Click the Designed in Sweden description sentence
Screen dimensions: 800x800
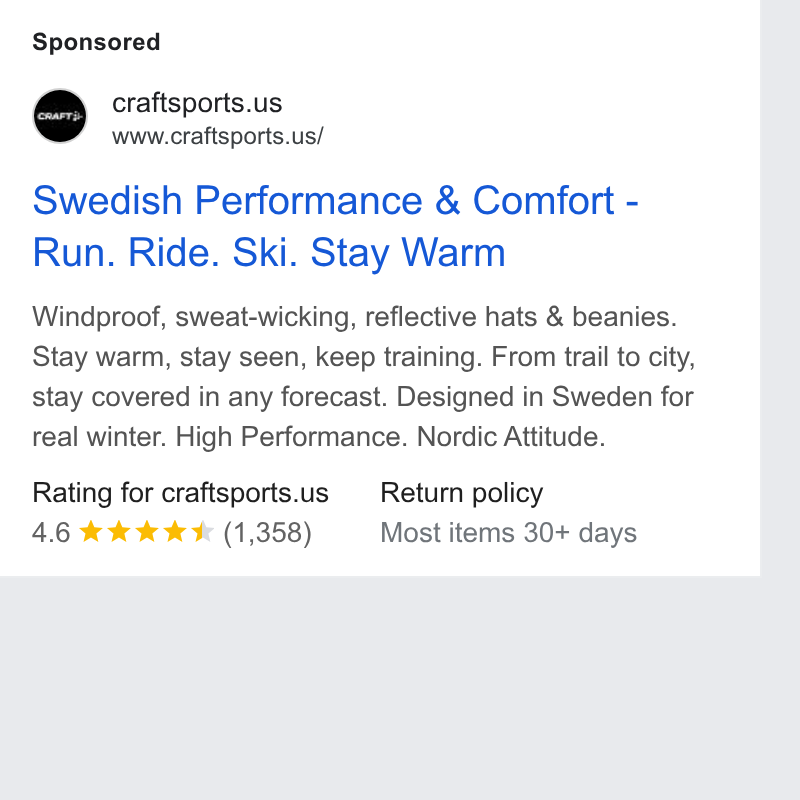(x=545, y=396)
